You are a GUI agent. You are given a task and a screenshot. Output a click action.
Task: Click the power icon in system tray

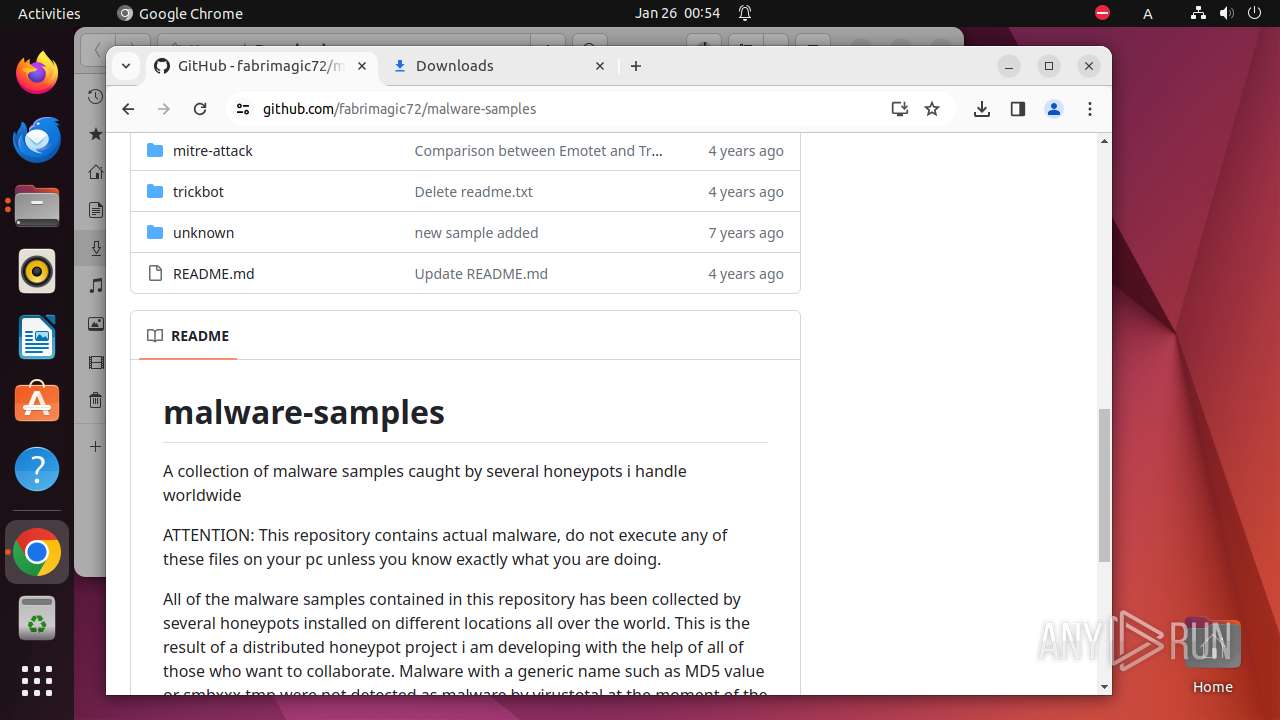[x=1254, y=13]
